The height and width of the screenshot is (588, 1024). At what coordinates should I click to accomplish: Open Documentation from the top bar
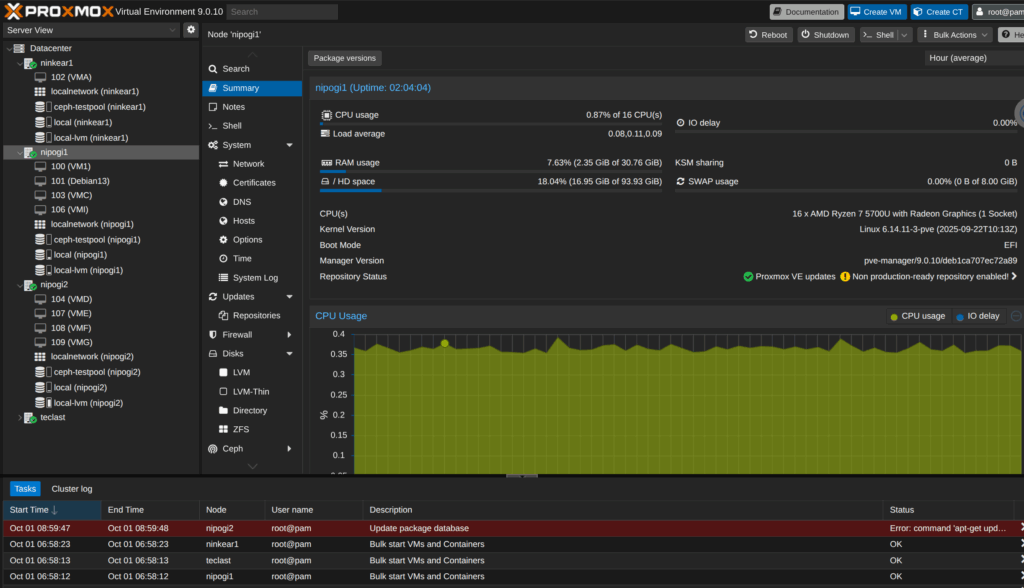(x=806, y=12)
